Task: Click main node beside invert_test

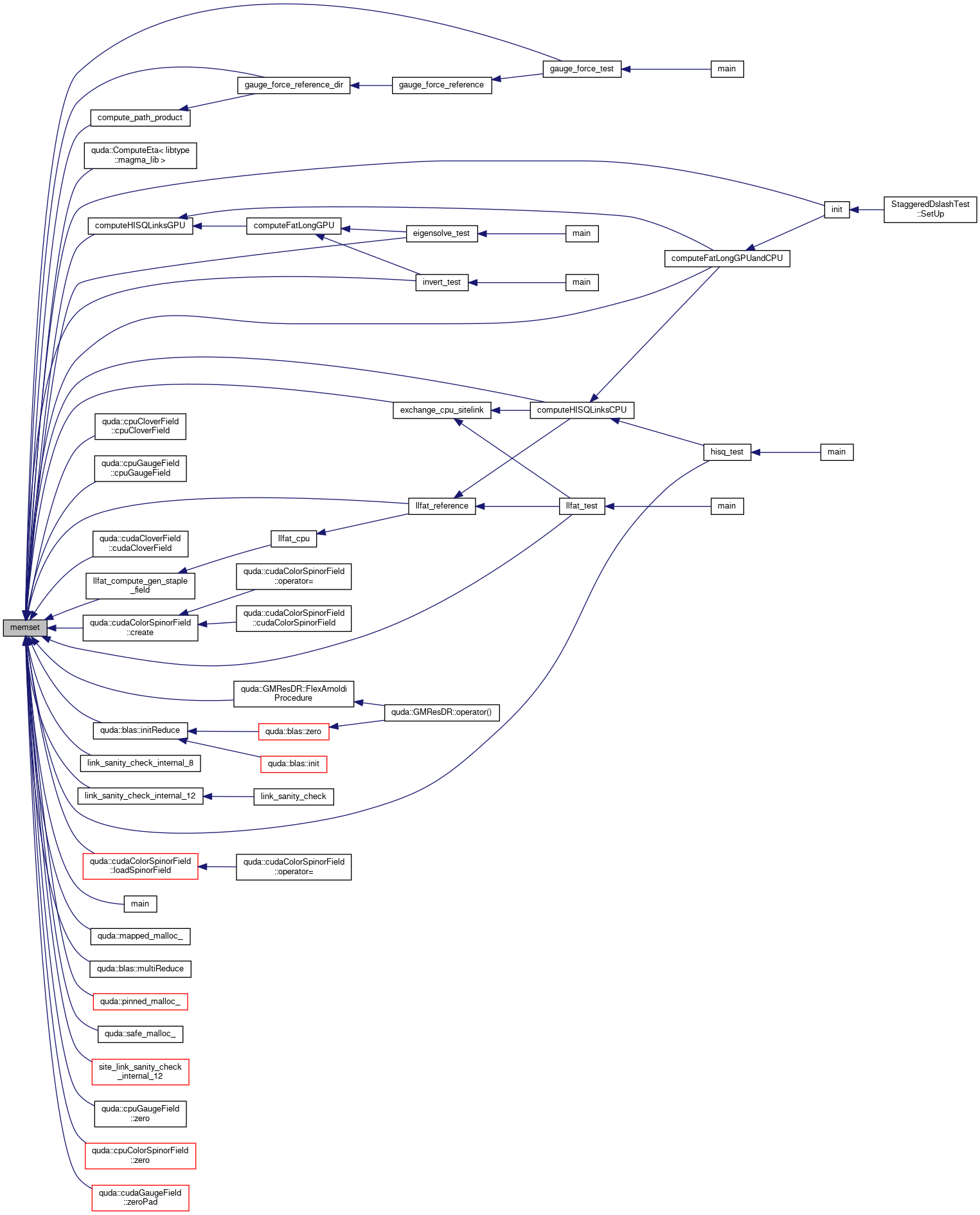Action: [582, 282]
